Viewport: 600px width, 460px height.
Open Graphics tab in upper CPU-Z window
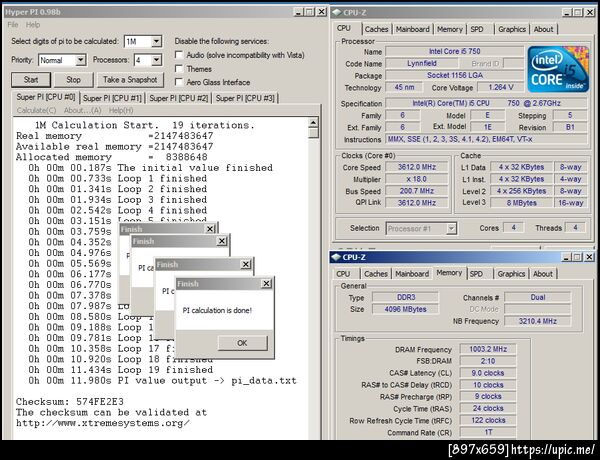[512, 29]
